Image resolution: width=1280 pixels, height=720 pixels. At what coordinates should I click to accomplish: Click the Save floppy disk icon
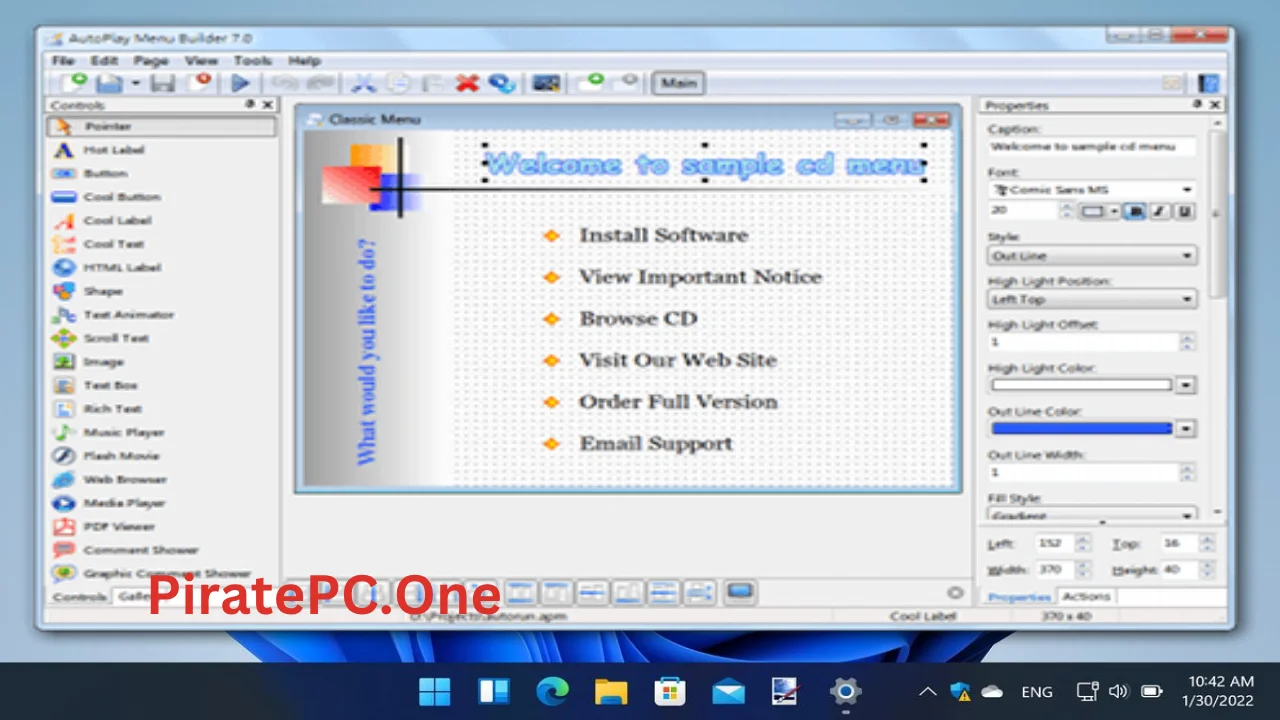(164, 84)
